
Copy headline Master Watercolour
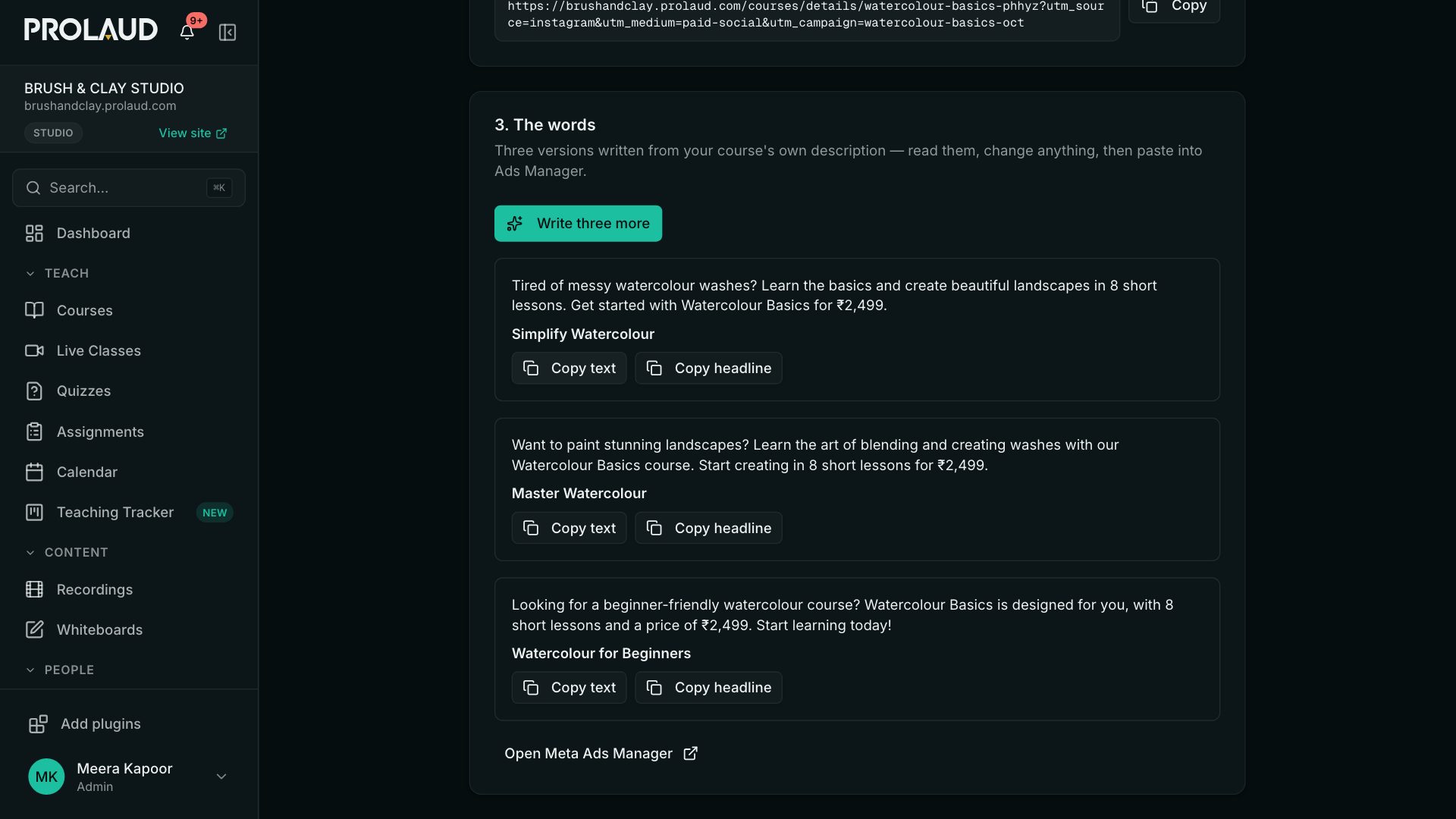point(708,528)
